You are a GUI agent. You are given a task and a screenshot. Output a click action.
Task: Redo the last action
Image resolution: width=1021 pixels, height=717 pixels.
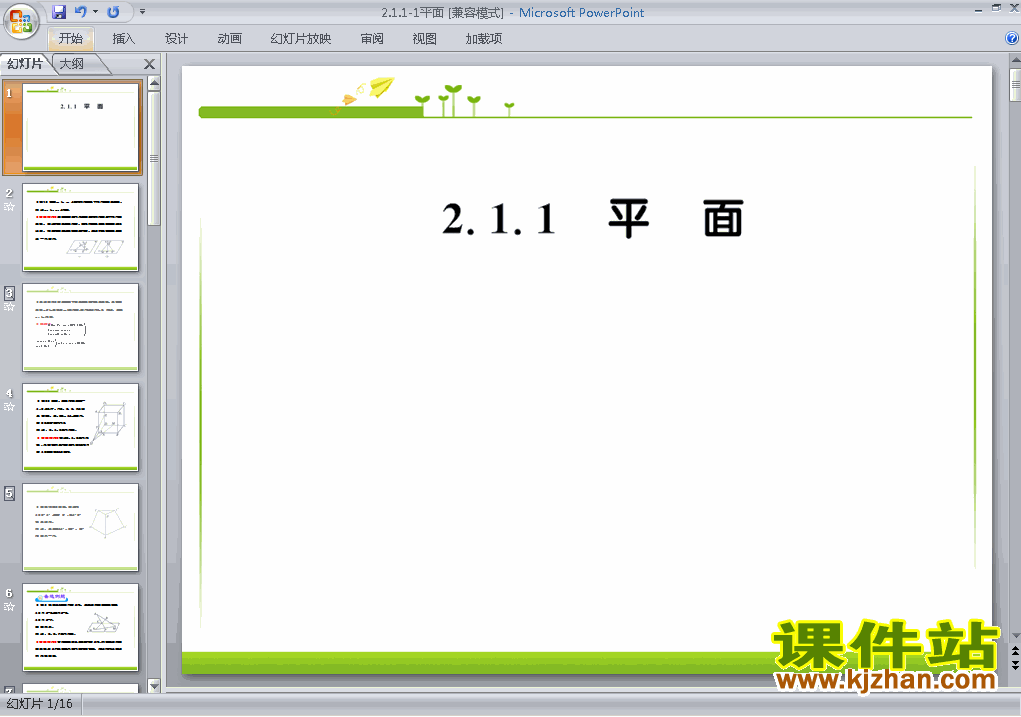tap(113, 12)
